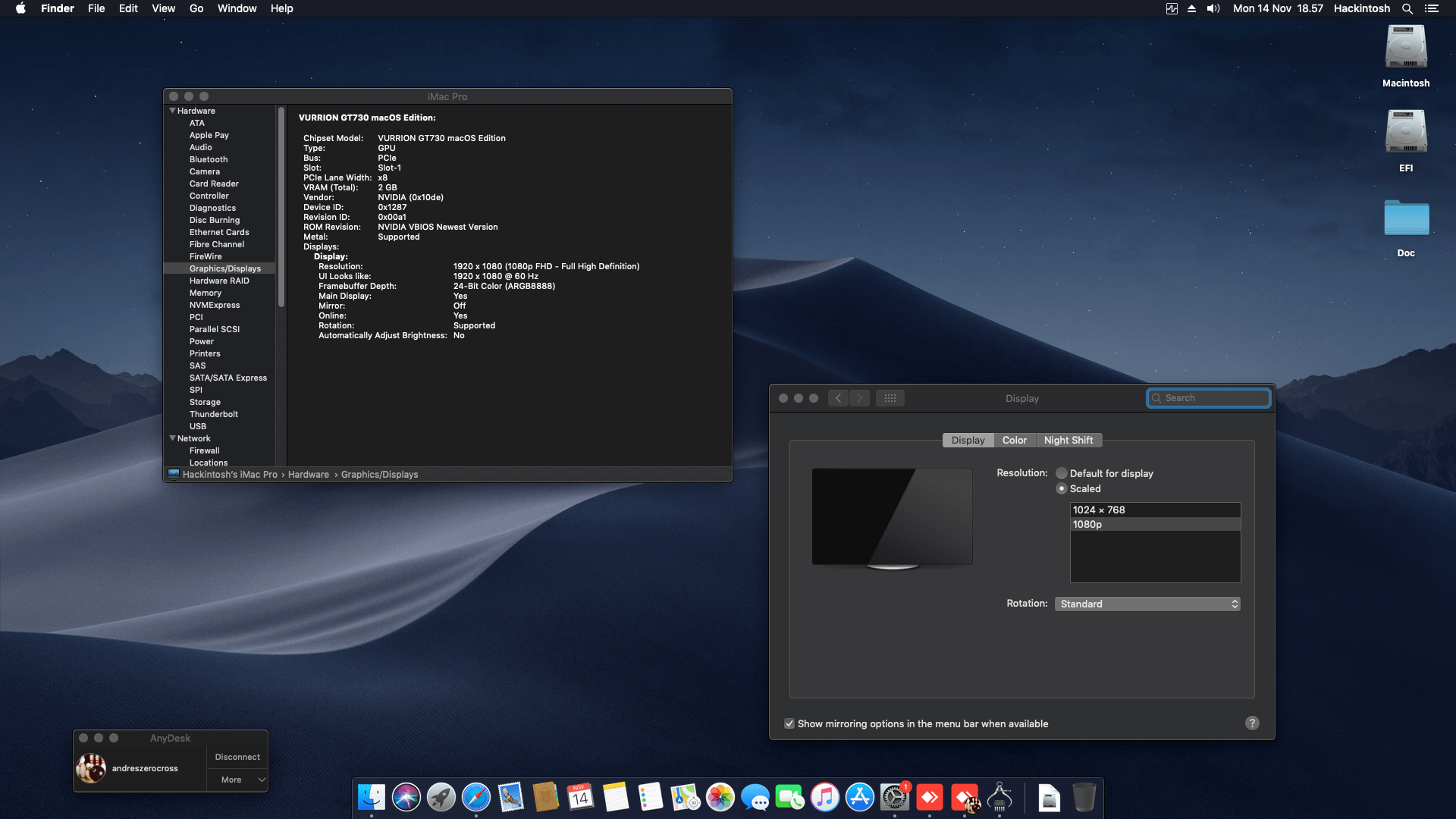The width and height of the screenshot is (1456, 819).
Task: Enable the Scaled resolution option
Action: tap(1062, 488)
